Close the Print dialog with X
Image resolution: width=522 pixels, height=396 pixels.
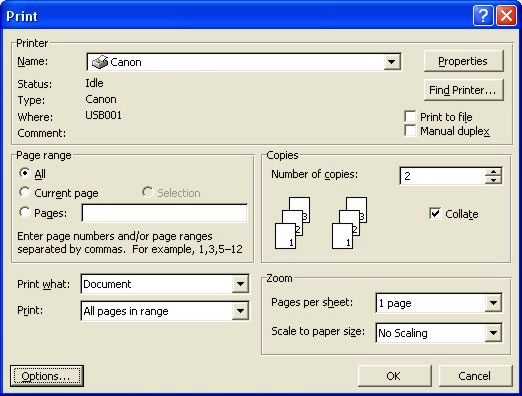506,16
